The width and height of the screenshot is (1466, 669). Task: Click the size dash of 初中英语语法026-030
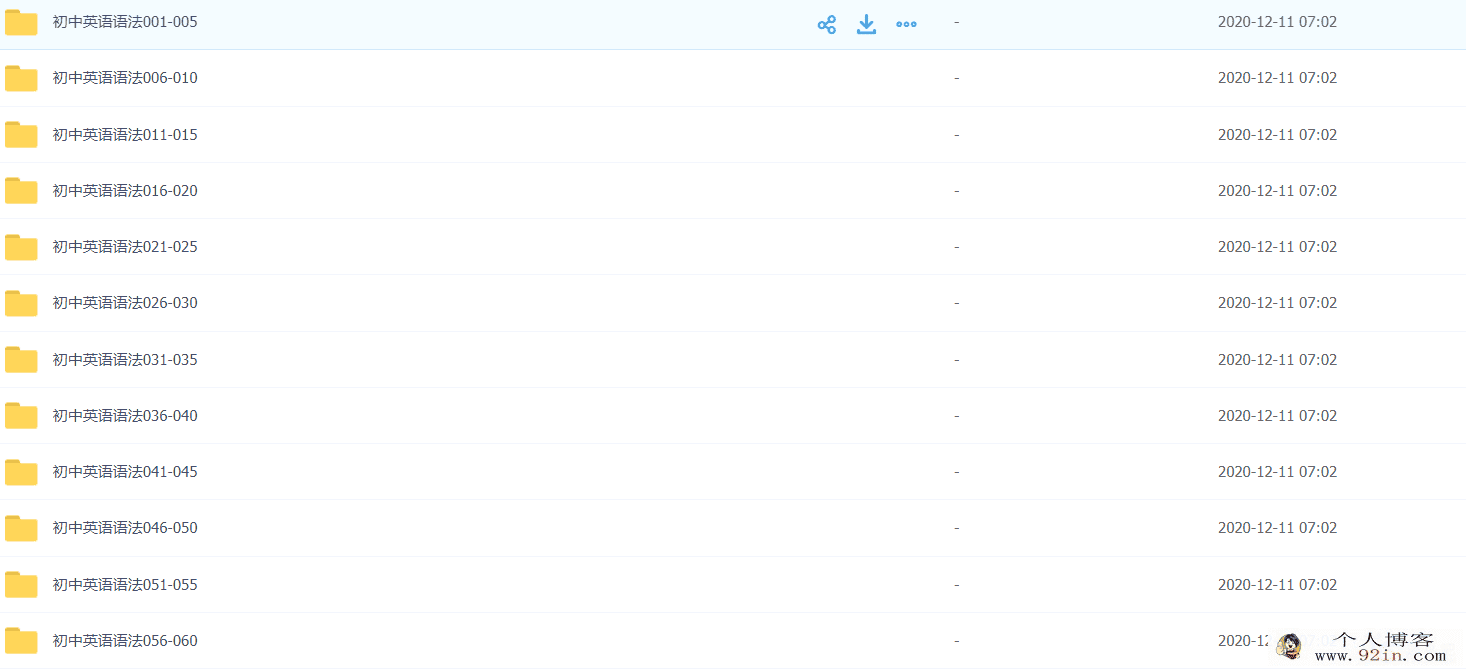(x=957, y=303)
